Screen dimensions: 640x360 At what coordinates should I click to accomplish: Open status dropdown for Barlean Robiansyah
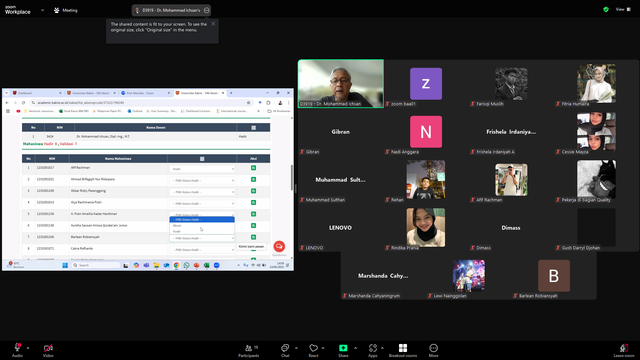[202, 238]
